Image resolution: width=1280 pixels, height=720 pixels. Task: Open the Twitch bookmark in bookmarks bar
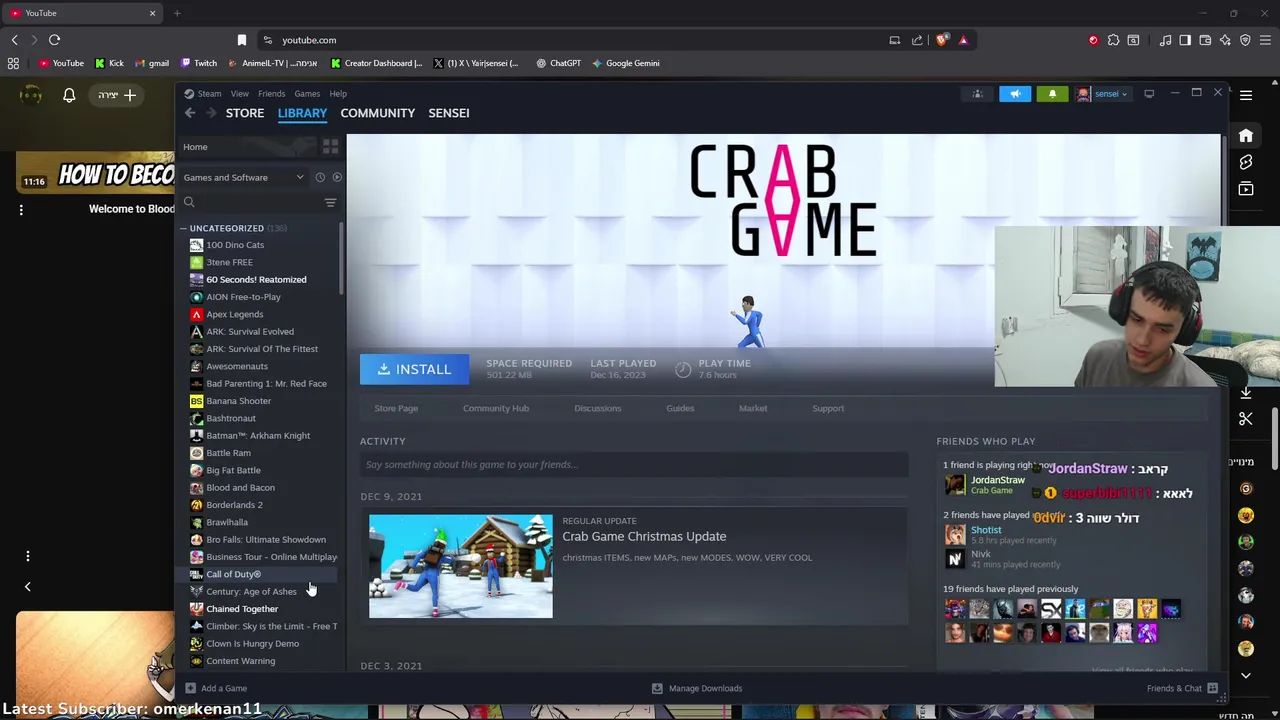[199, 63]
